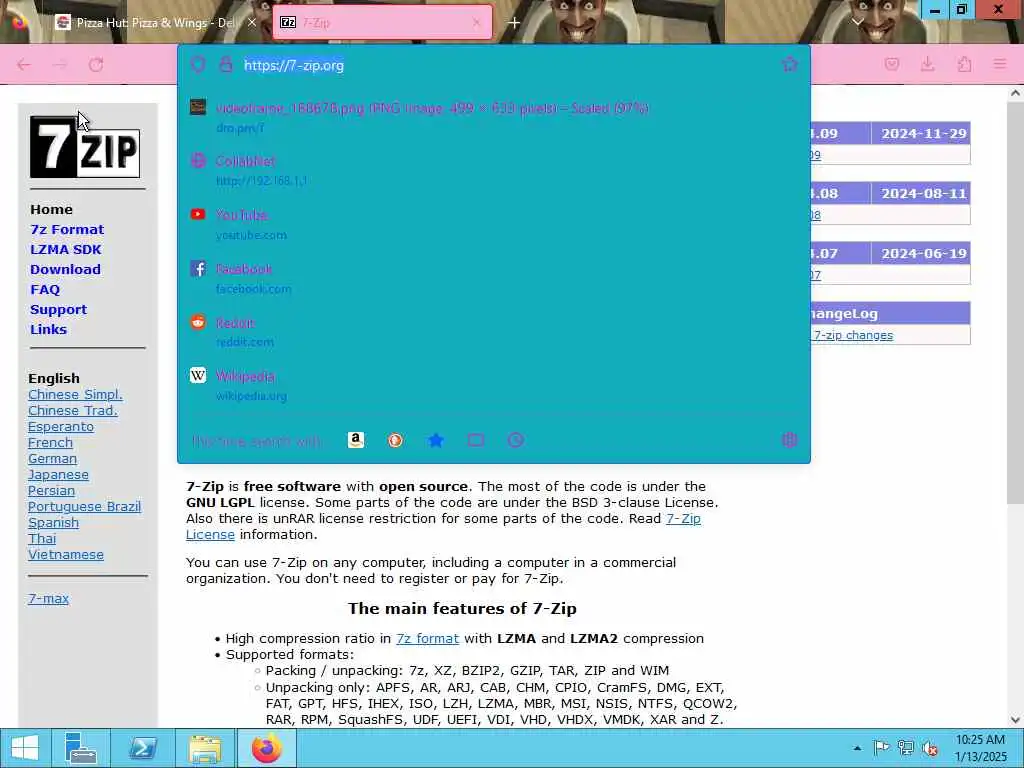
Task: Select the YouTube suggestion
Action: pos(494,224)
